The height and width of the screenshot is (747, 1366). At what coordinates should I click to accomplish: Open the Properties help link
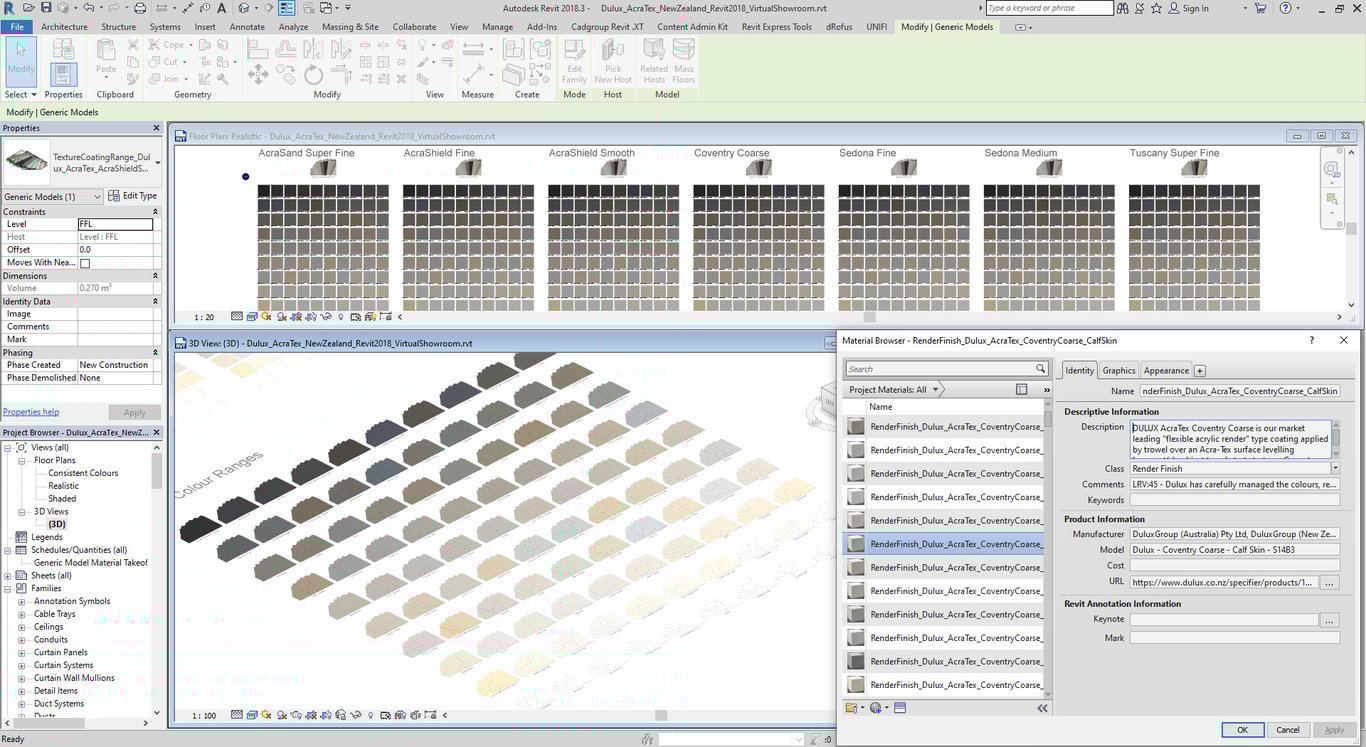tap(31, 412)
